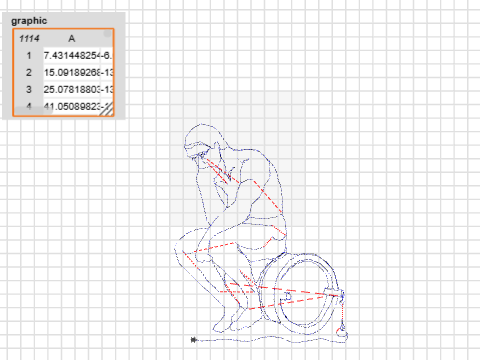Select row number 3 in the table
This screenshot has width=480, height=360.
click(x=29, y=89)
